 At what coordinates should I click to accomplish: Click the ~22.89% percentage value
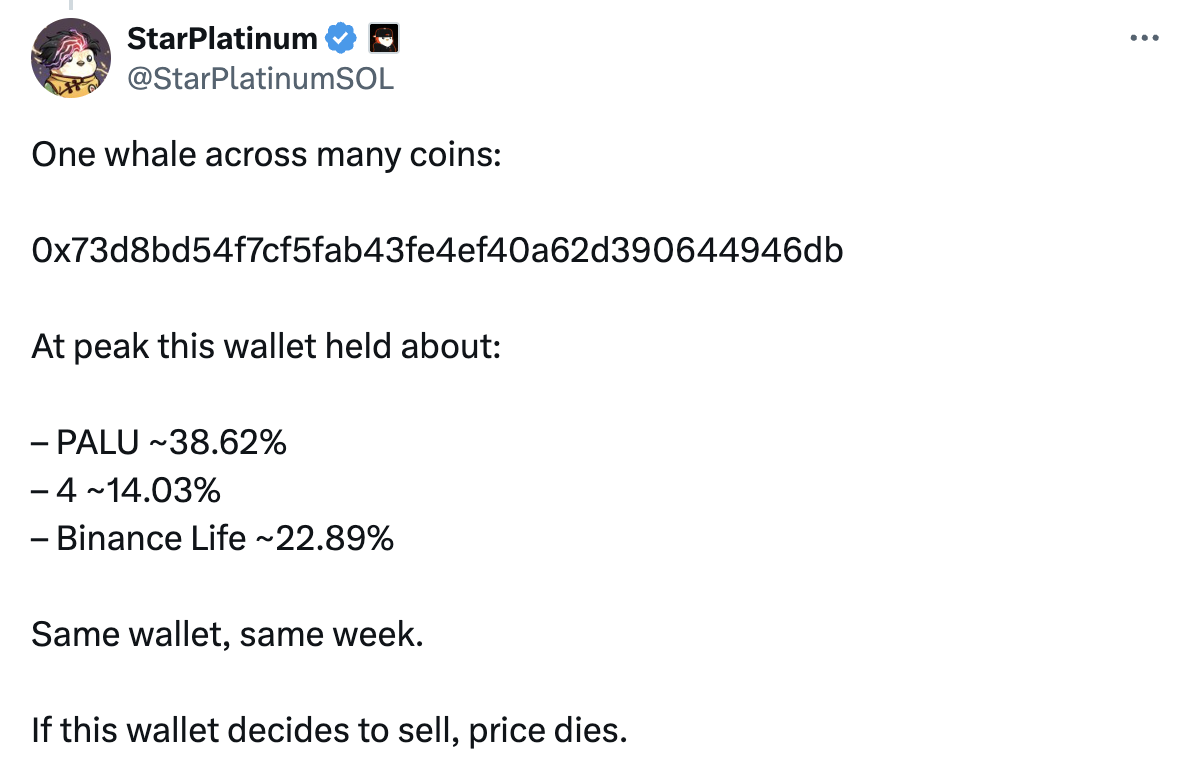coord(325,539)
